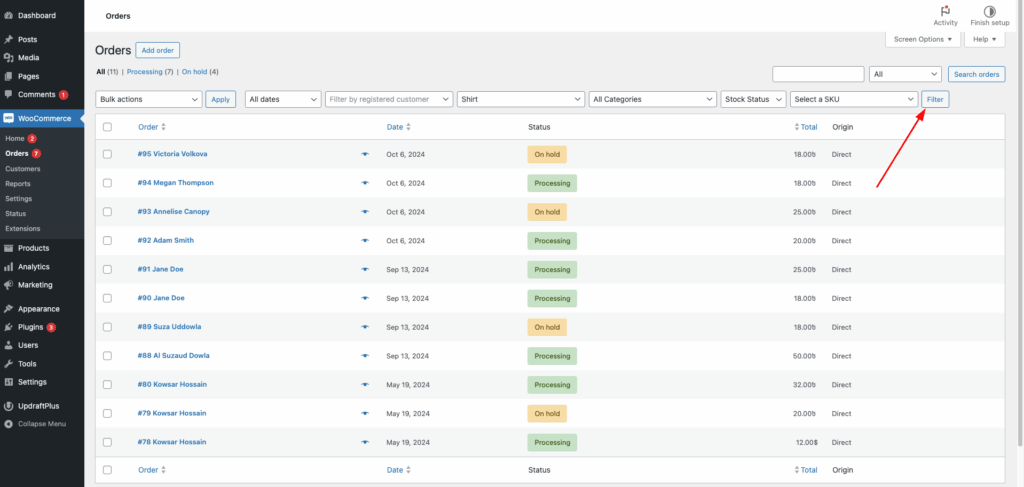The height and width of the screenshot is (487, 1024).
Task: Preview order #78 Kowsar Hossain eye icon
Action: click(x=365, y=442)
